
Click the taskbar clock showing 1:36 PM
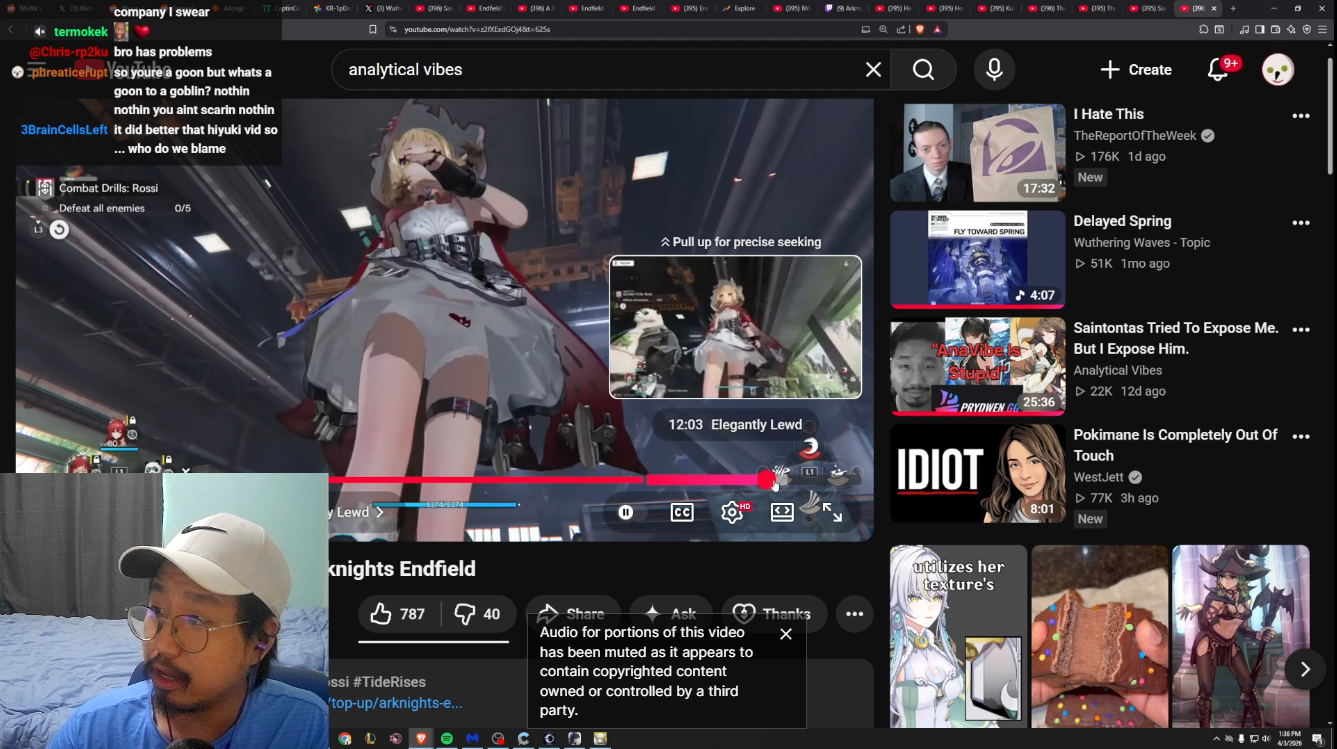(x=1288, y=739)
